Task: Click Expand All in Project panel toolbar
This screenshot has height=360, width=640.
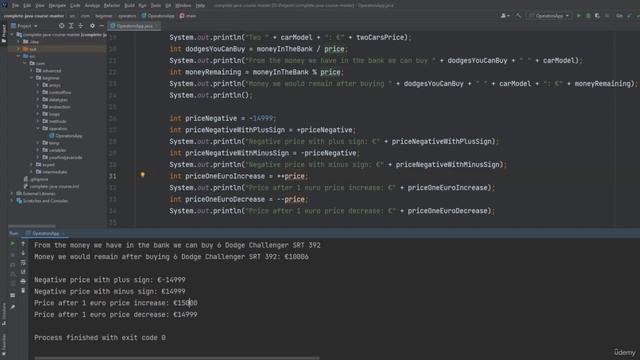Action: click(71, 26)
